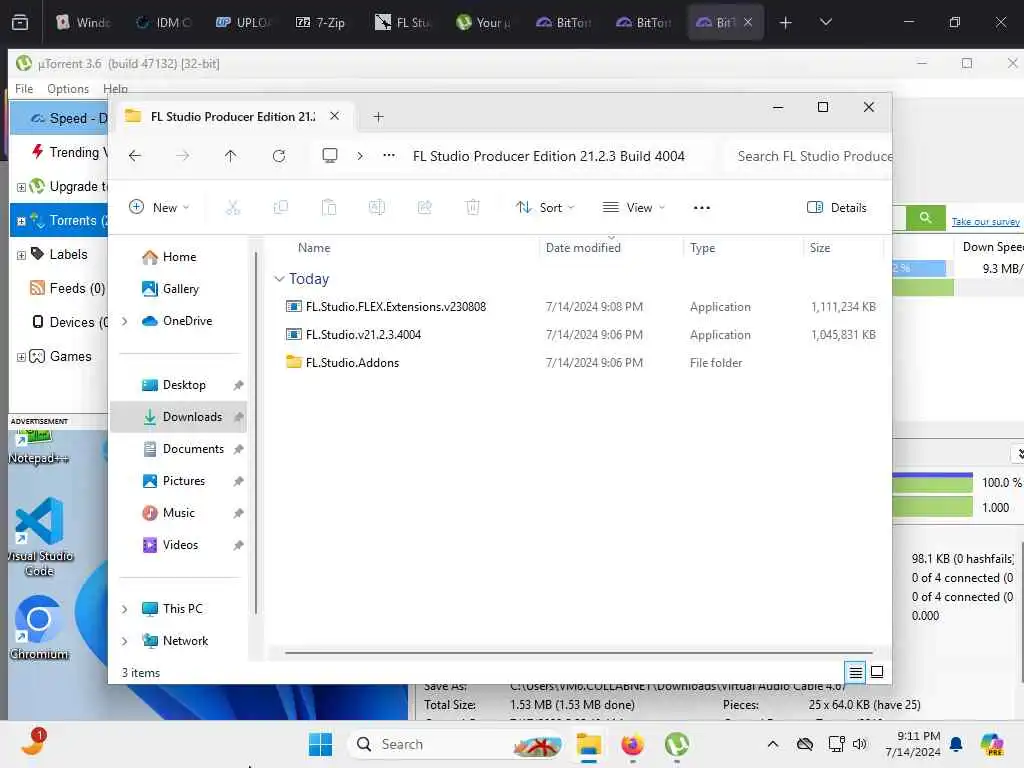Viewport: 1024px width, 768px height.
Task: Click the Copy toolbar icon
Action: [x=281, y=208]
